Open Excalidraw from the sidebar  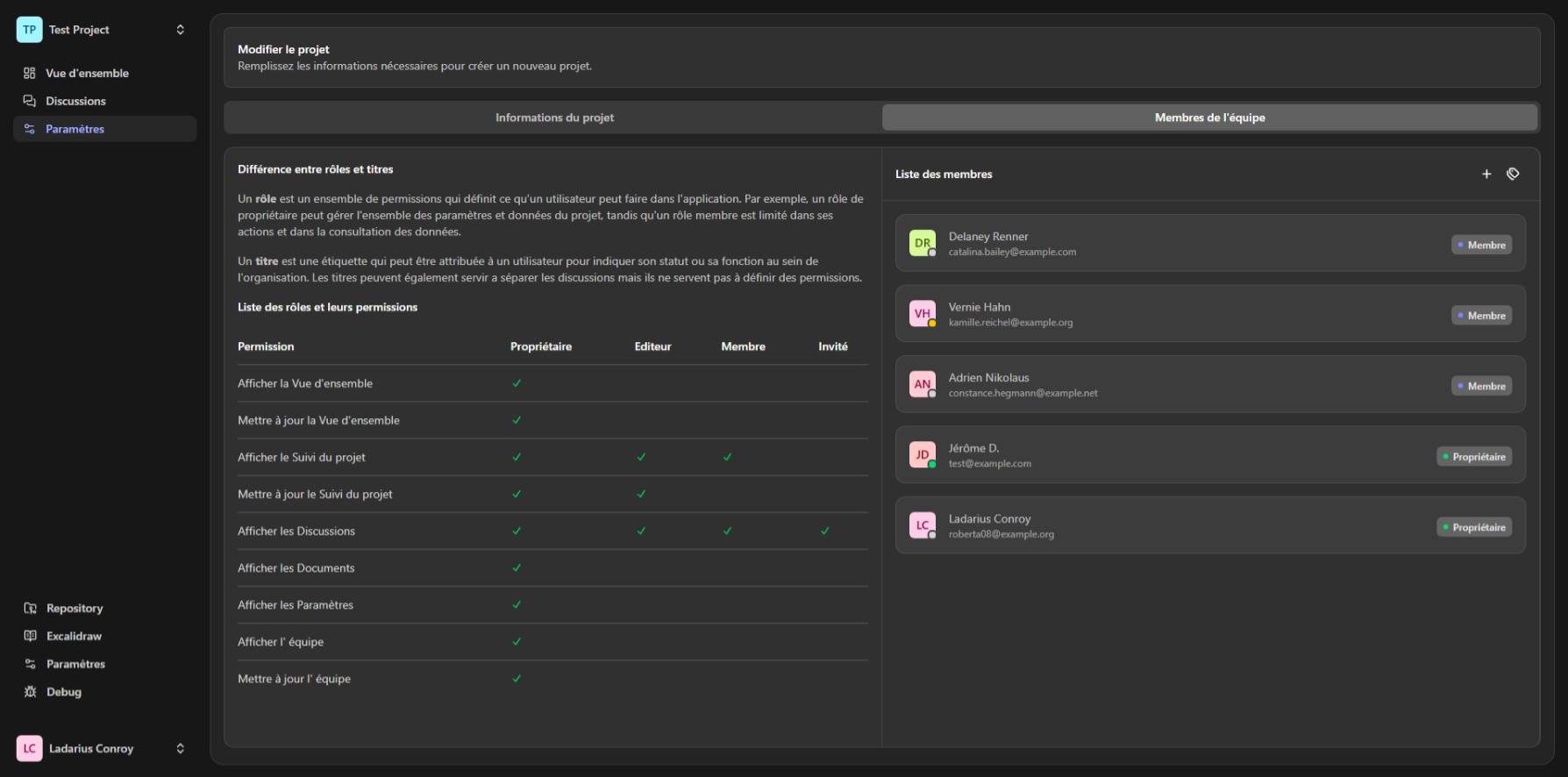(74, 637)
